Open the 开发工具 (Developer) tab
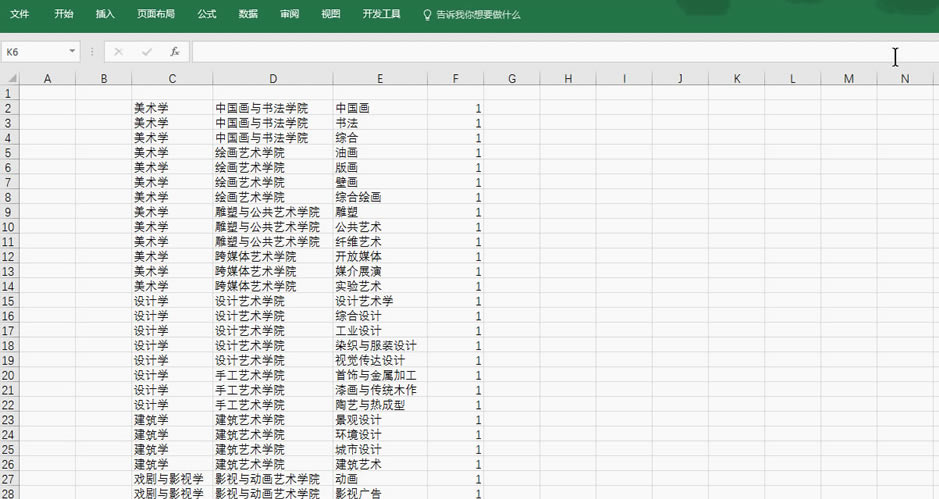Viewport: 939px width, 499px height. 381,15
